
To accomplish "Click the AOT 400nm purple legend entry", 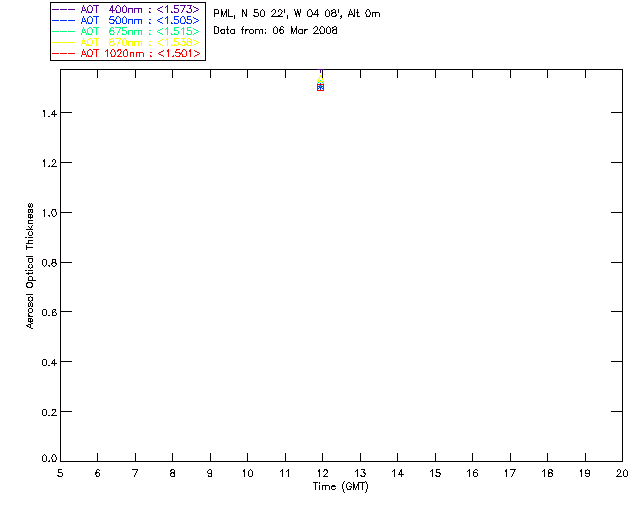I will [x=127, y=9].
